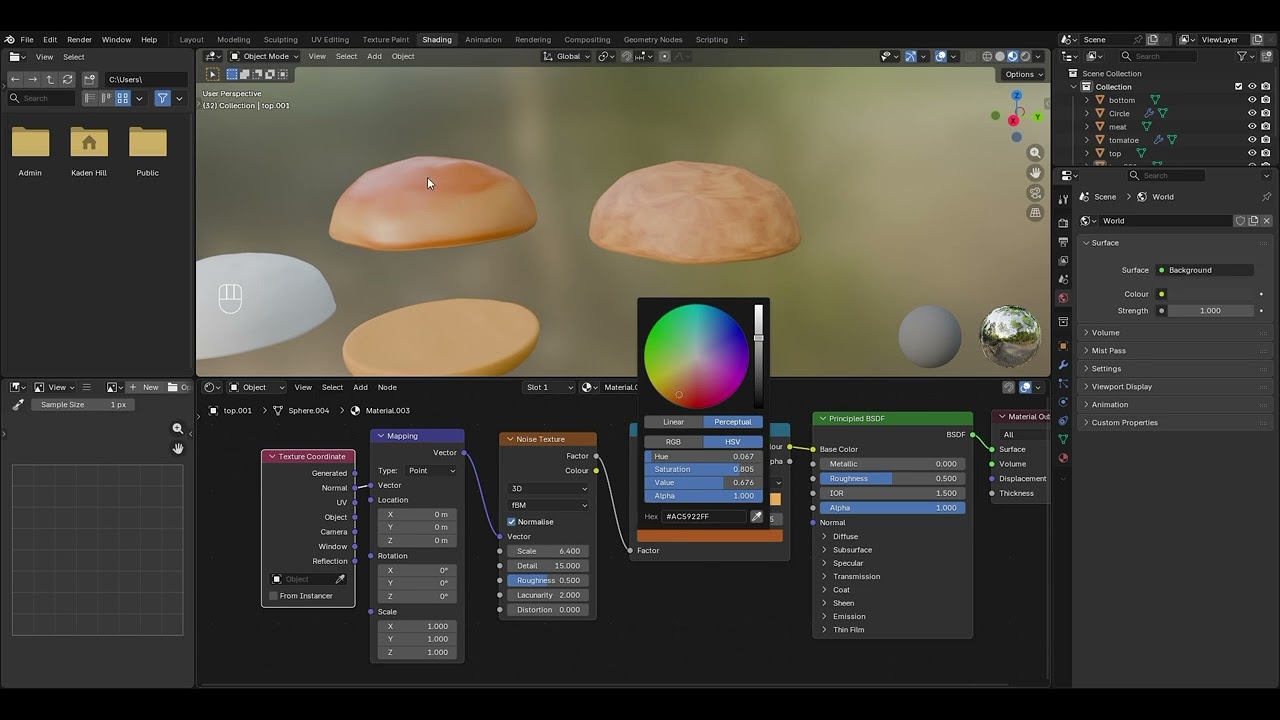The width and height of the screenshot is (1280, 720).
Task: Select rendered viewport shading
Action: 1025,56
